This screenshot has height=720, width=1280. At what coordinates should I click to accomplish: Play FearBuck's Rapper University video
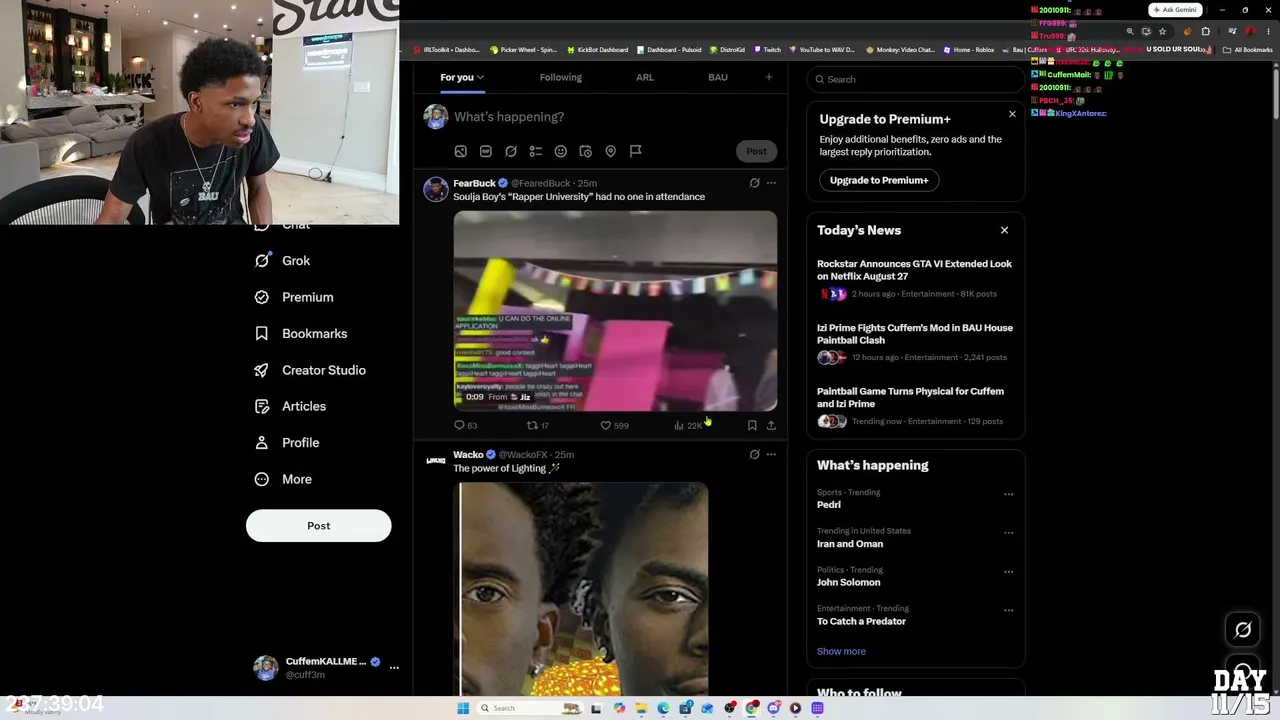click(615, 311)
